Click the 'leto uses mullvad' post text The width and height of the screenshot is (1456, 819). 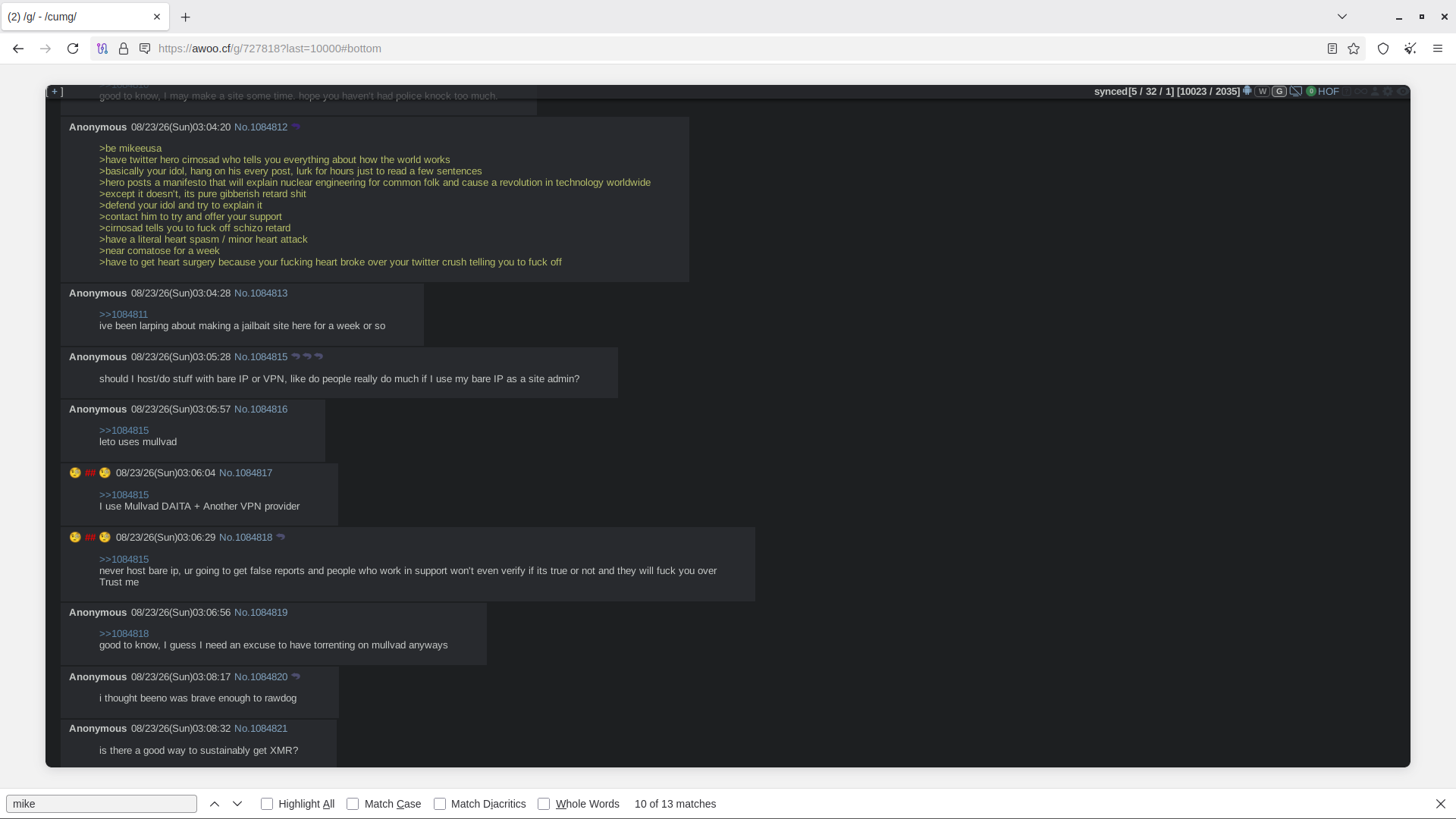coord(138,442)
